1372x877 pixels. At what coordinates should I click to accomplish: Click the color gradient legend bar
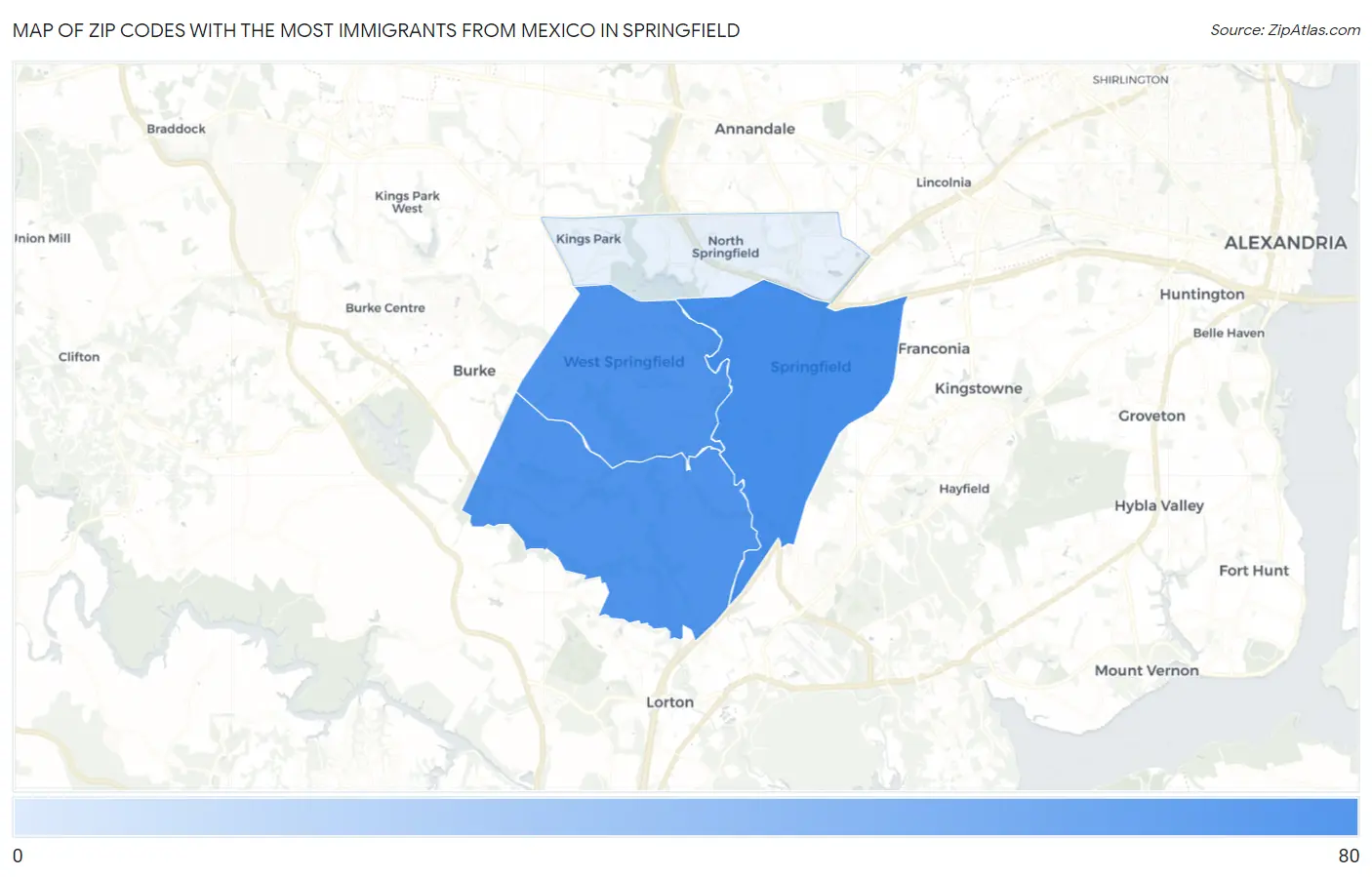pos(685,817)
